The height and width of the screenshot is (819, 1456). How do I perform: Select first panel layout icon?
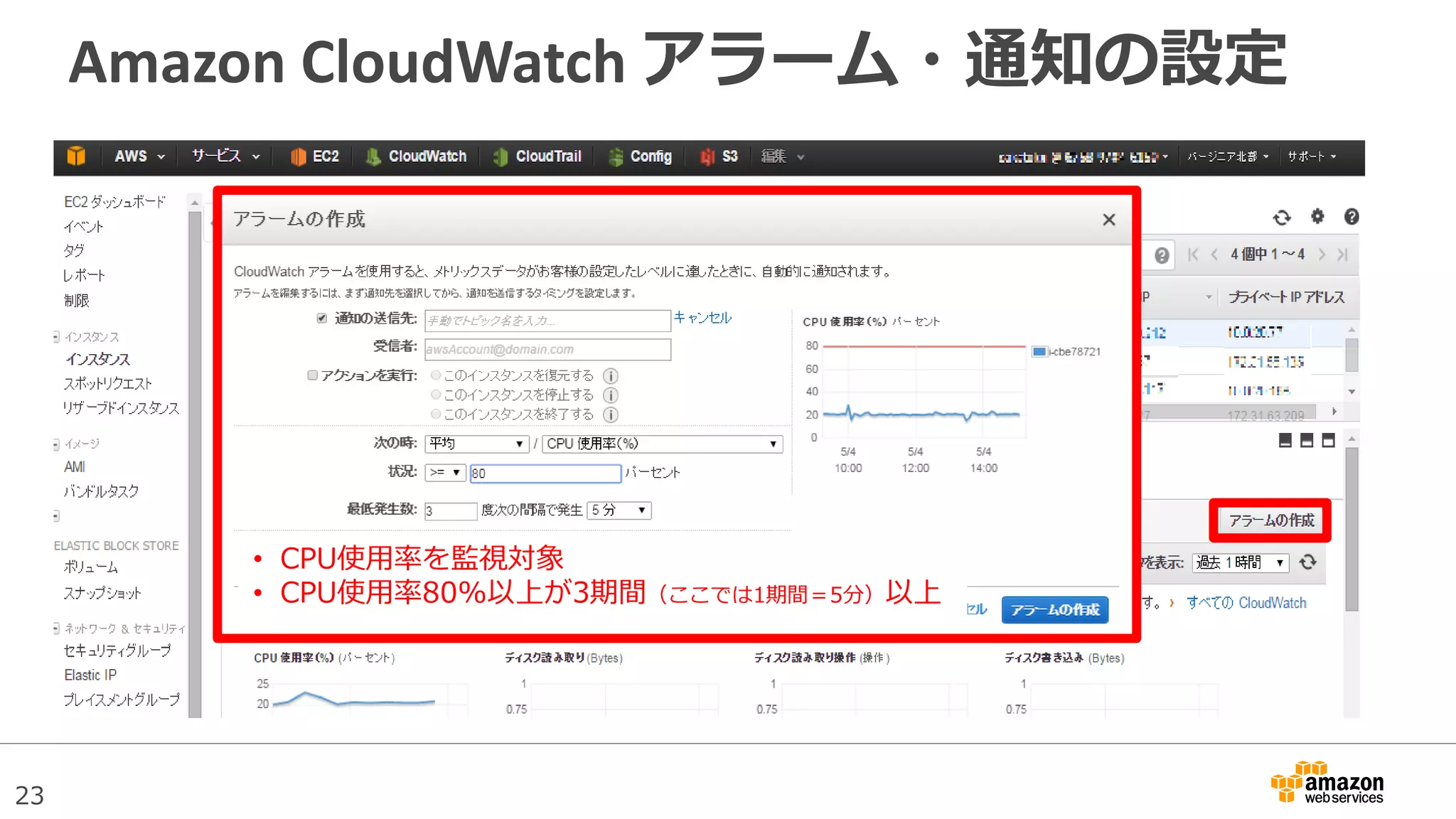pos(1285,441)
